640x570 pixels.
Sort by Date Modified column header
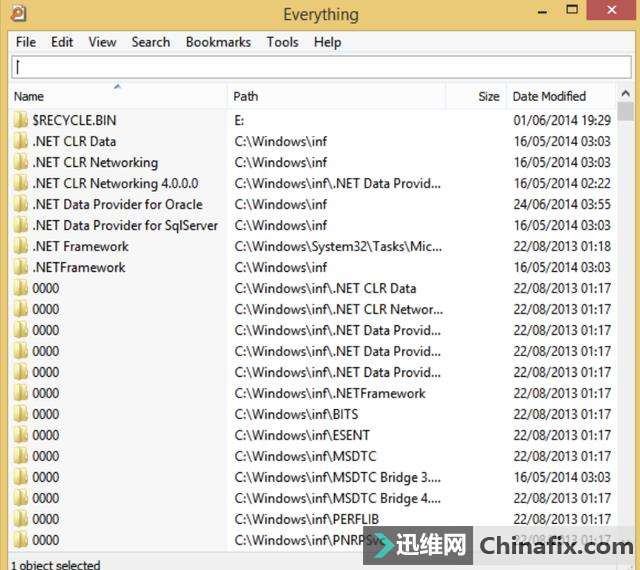[x=561, y=96]
